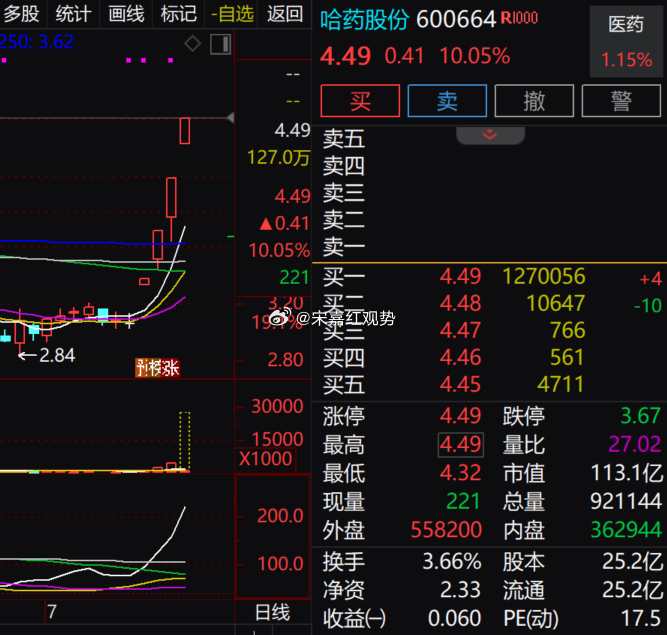Click the 撤 cancel order button
Image resolution: width=667 pixels, height=635 pixels.
pyautogui.click(x=534, y=101)
